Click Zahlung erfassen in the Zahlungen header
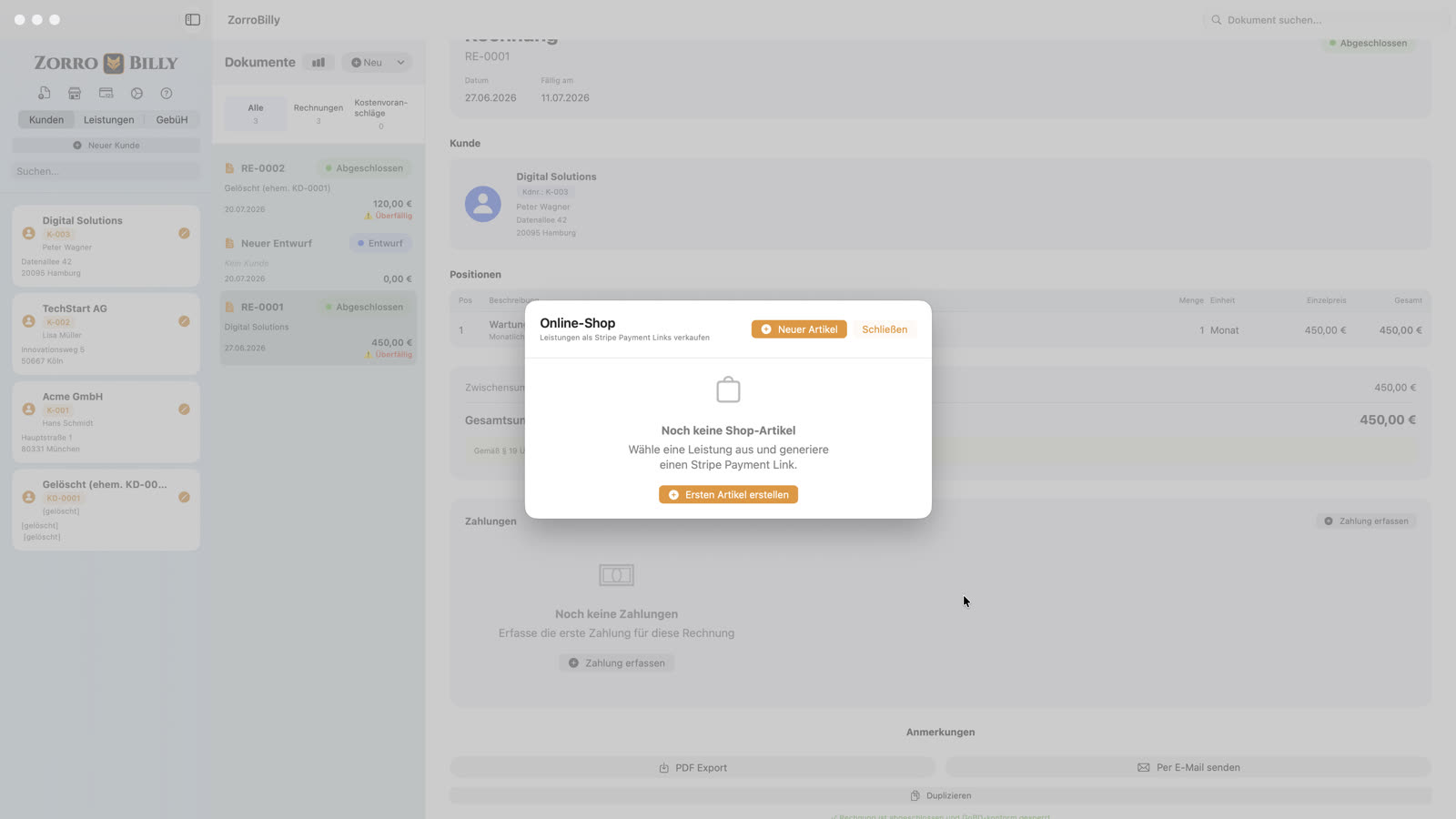 [1366, 521]
